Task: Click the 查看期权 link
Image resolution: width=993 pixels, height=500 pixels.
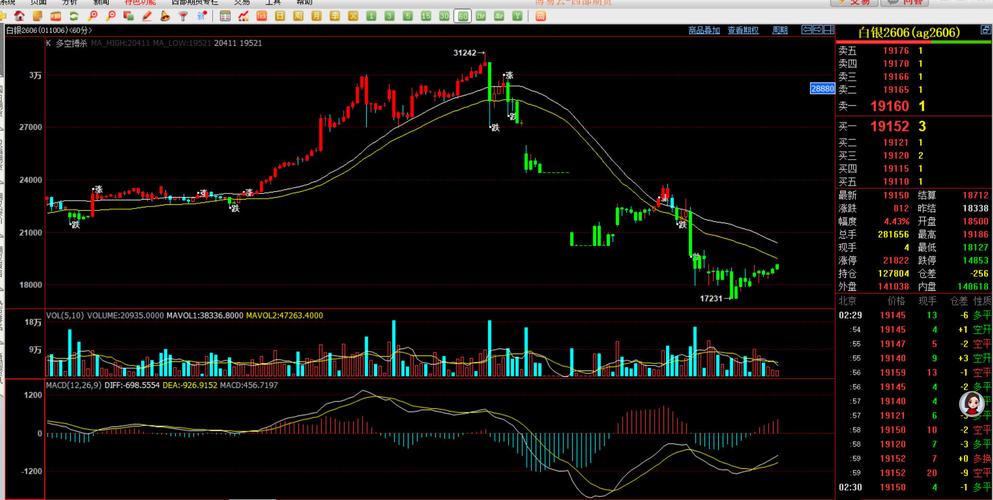Action: click(x=741, y=31)
